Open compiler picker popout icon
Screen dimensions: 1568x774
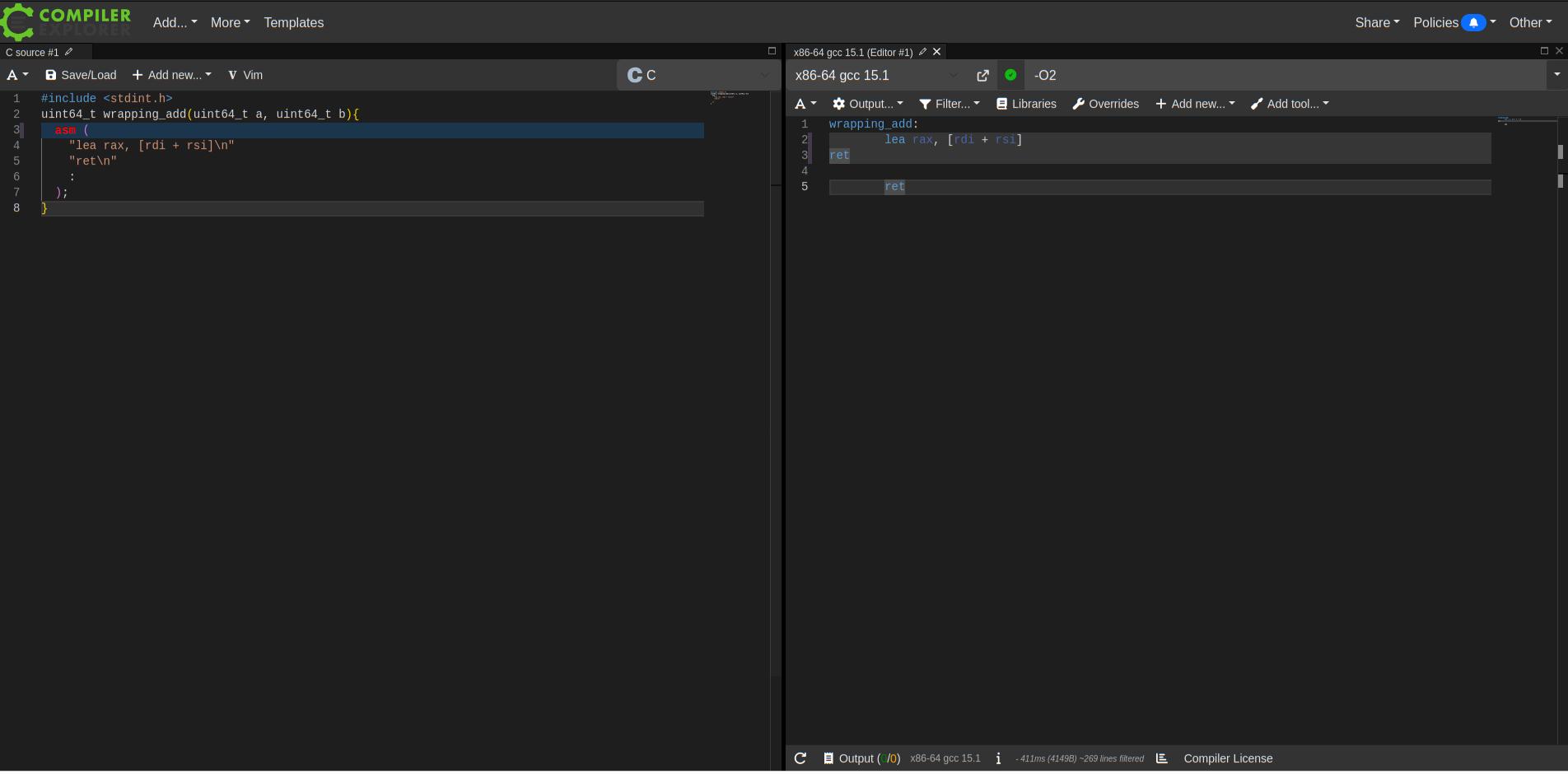(x=982, y=75)
